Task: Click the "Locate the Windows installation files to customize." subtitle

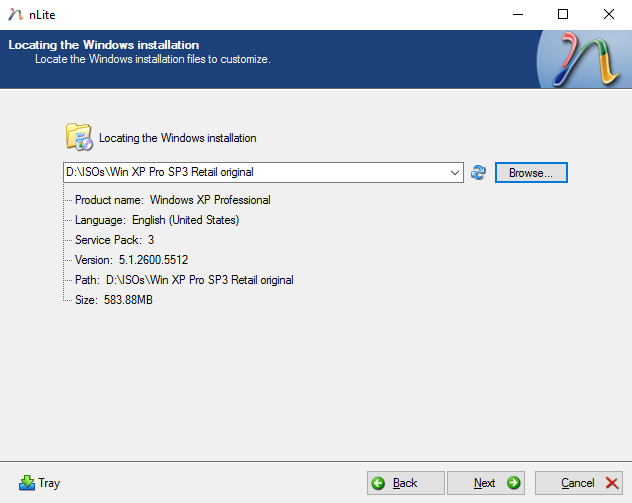Action: (x=153, y=59)
